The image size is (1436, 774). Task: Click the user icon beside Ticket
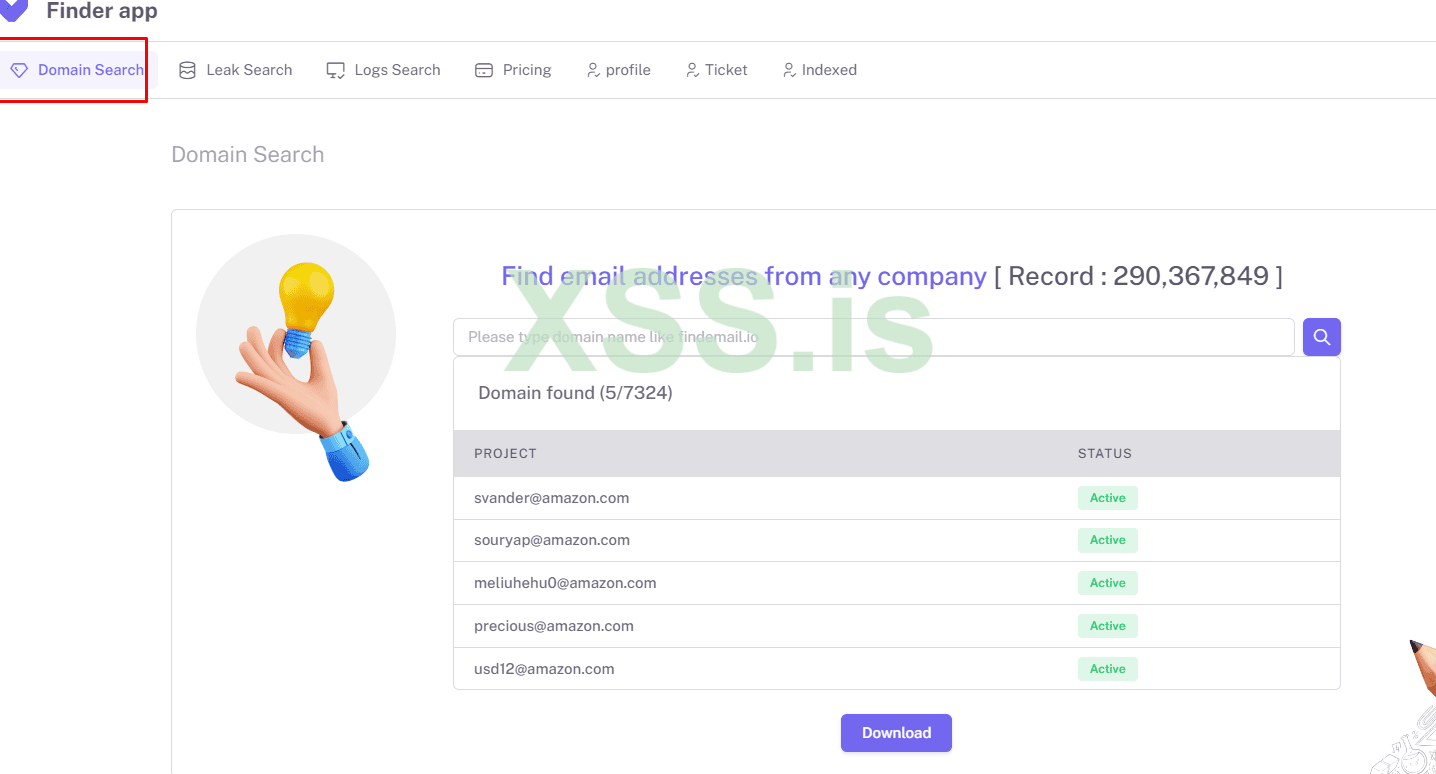[692, 70]
